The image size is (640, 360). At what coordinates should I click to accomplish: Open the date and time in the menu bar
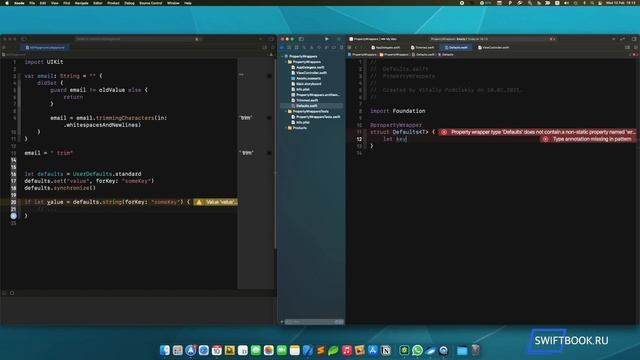620,3
